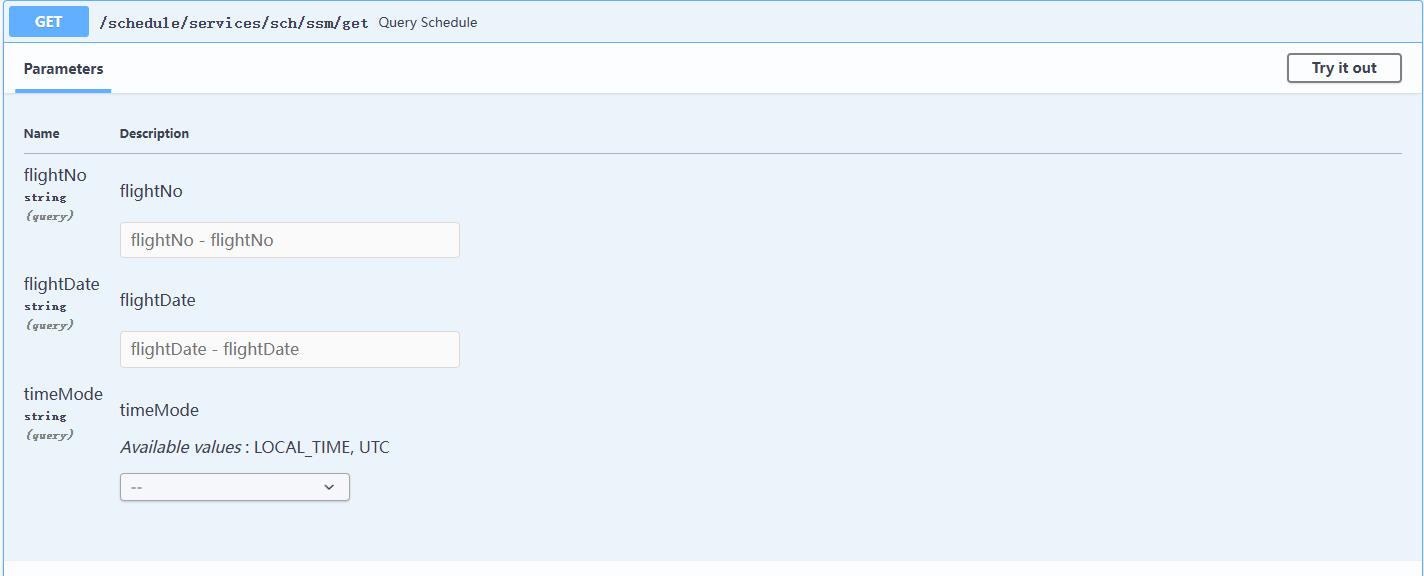Screen dimensions: 1424x576
Task: Click the Query Schedule summary text
Action: click(427, 23)
